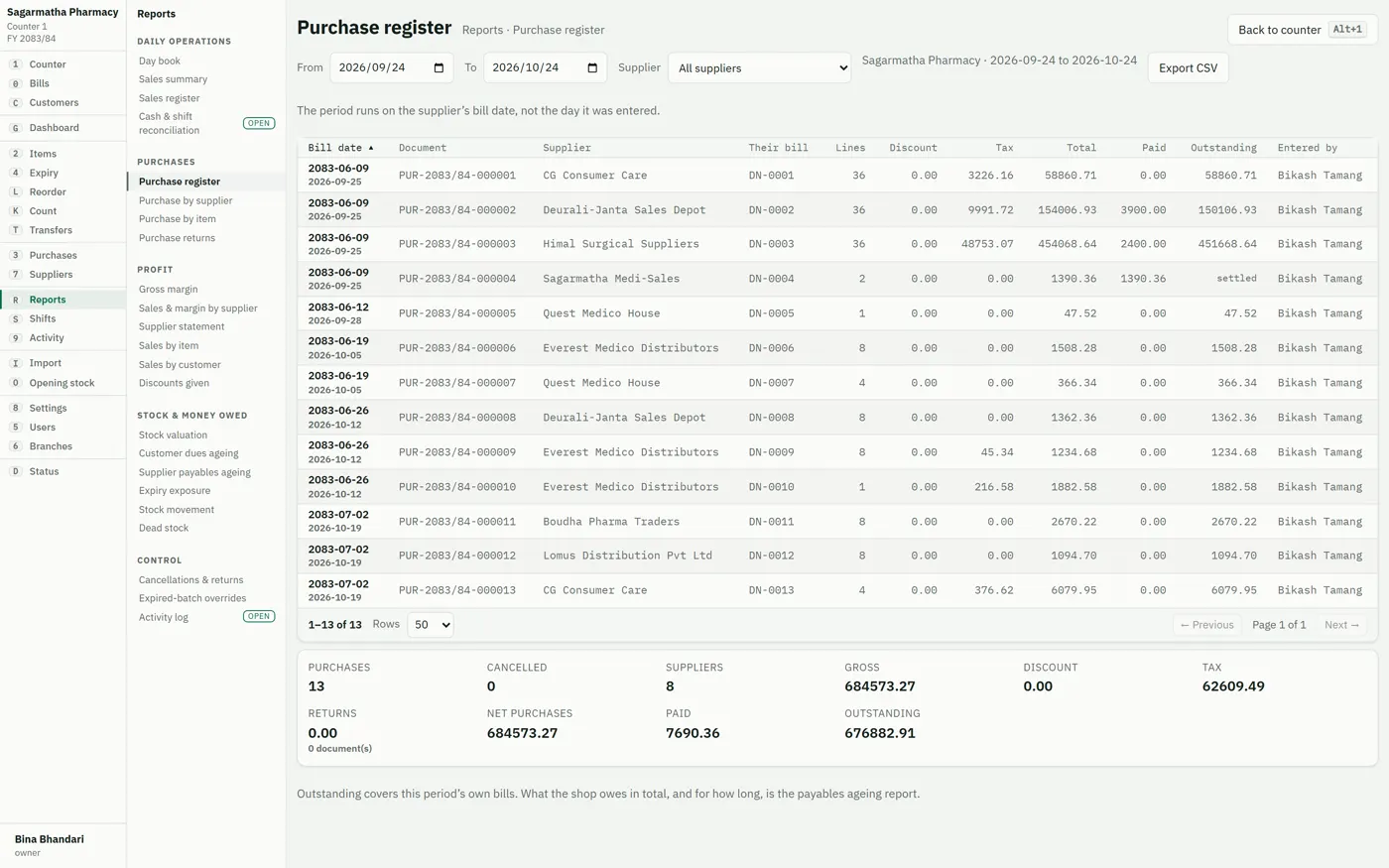This screenshot has width=1389, height=868.
Task: Click the To date input field
Action: (545, 67)
